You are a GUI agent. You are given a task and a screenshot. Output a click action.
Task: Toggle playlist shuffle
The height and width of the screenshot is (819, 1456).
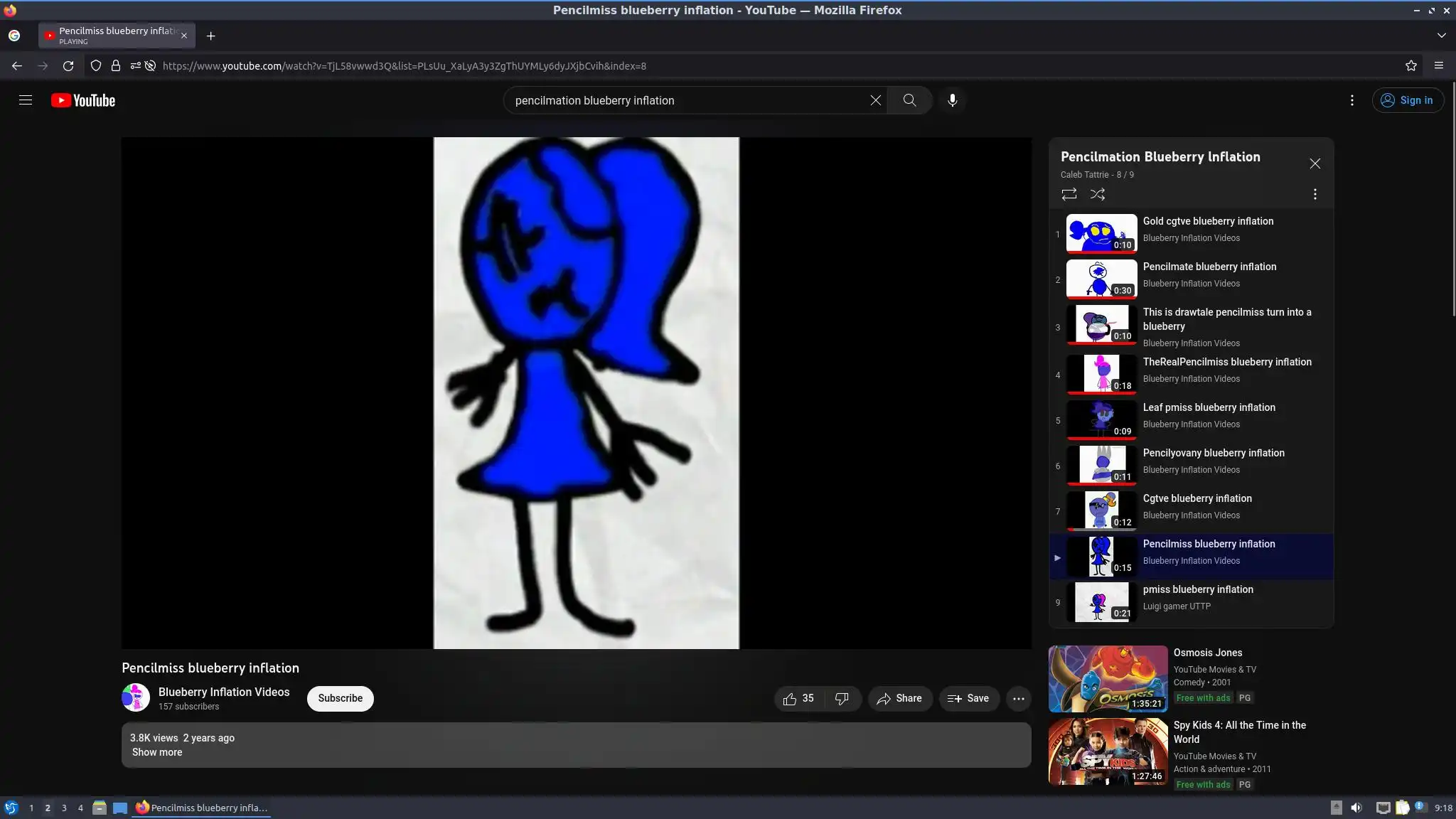(1097, 194)
